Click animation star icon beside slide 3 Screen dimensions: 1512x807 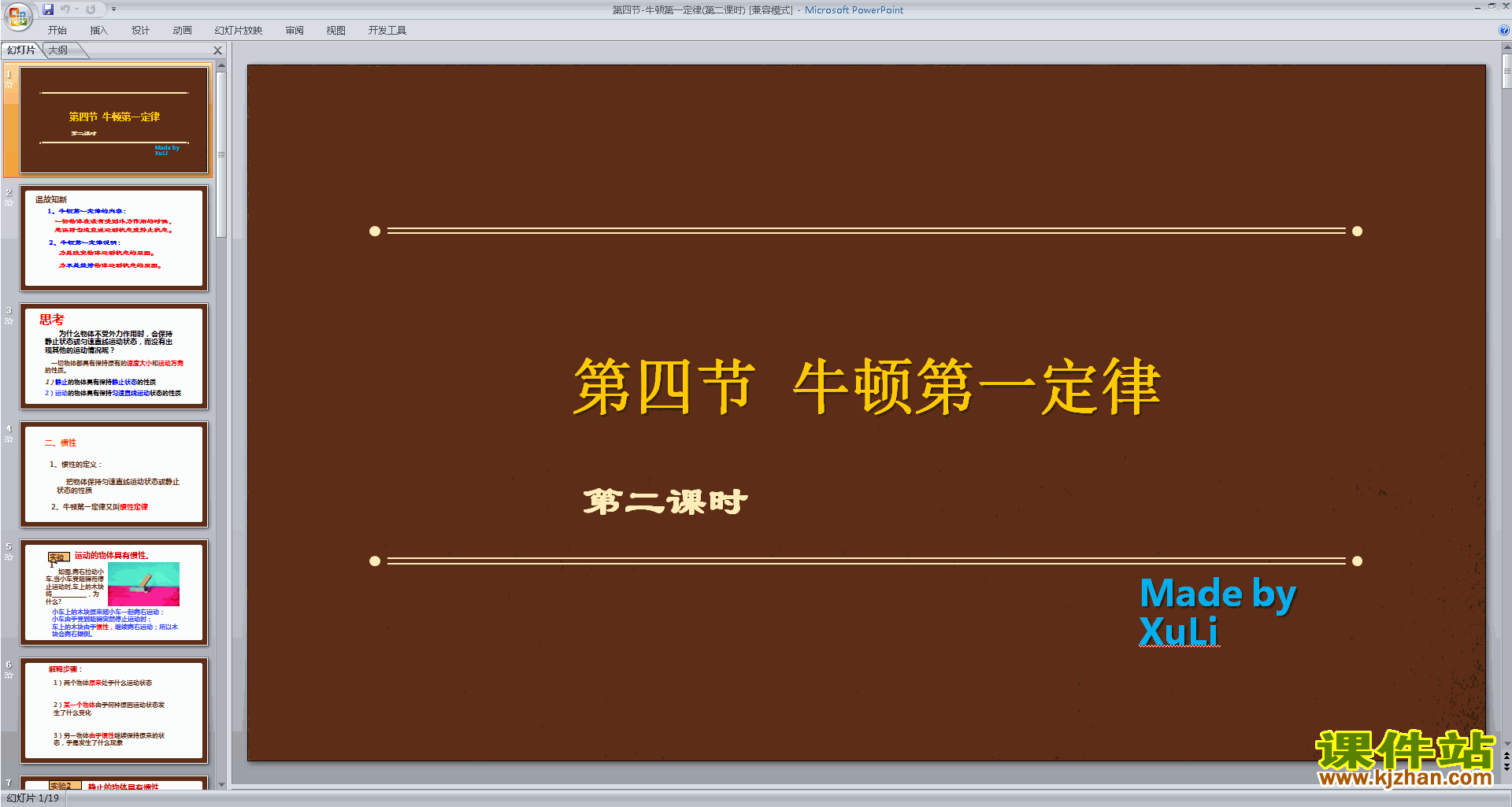click(x=9, y=321)
